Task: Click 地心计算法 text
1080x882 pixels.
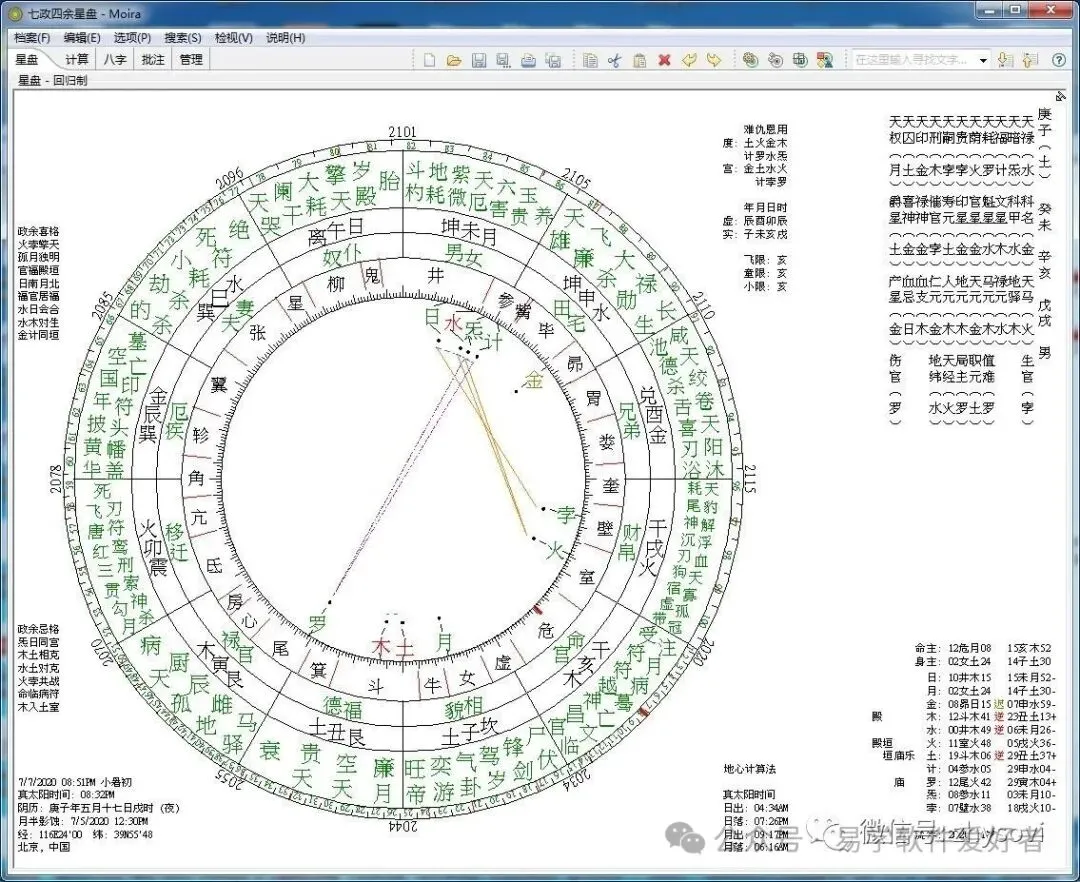Action: coord(749,768)
